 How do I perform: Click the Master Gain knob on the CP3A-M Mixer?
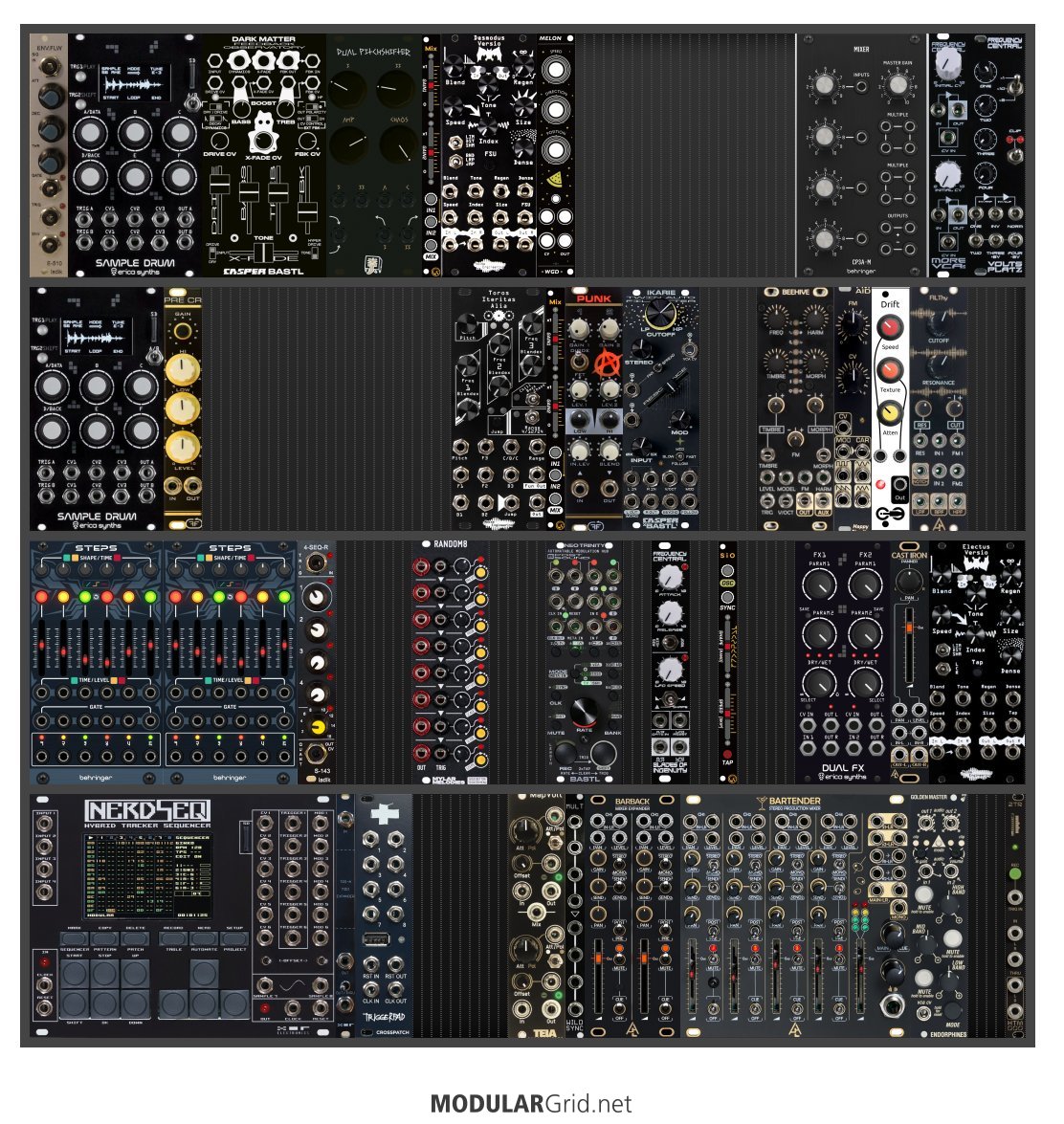point(897,85)
